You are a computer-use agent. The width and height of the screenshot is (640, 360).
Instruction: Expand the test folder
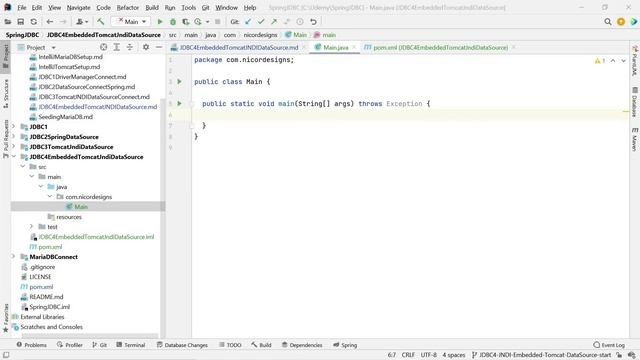click(x=32, y=227)
